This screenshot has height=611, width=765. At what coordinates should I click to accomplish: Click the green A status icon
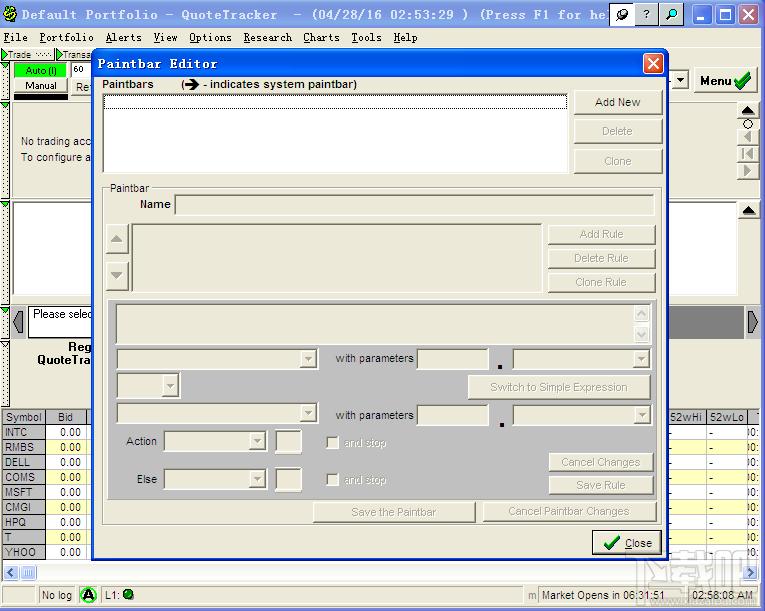[88, 595]
